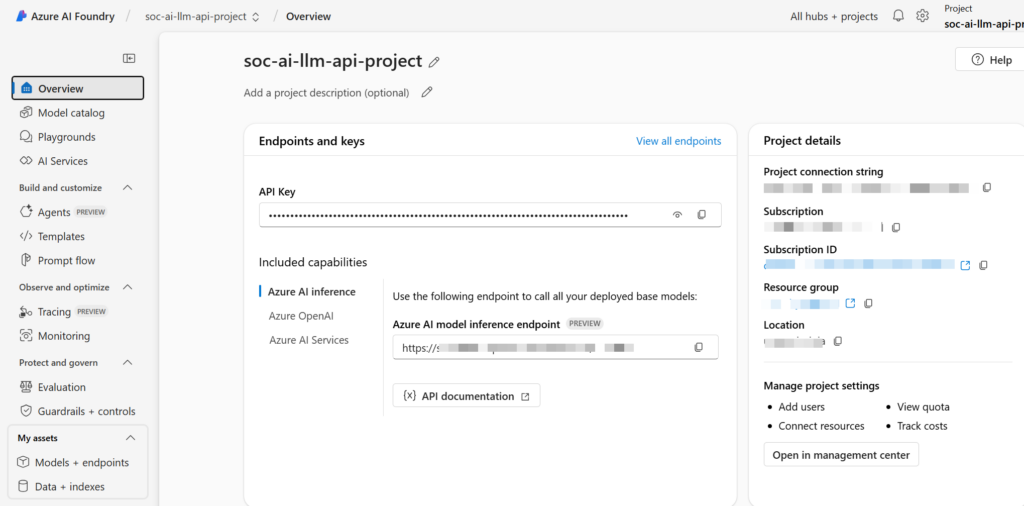The width and height of the screenshot is (1024, 506).
Task: Click the View all endpoints link
Action: click(678, 141)
